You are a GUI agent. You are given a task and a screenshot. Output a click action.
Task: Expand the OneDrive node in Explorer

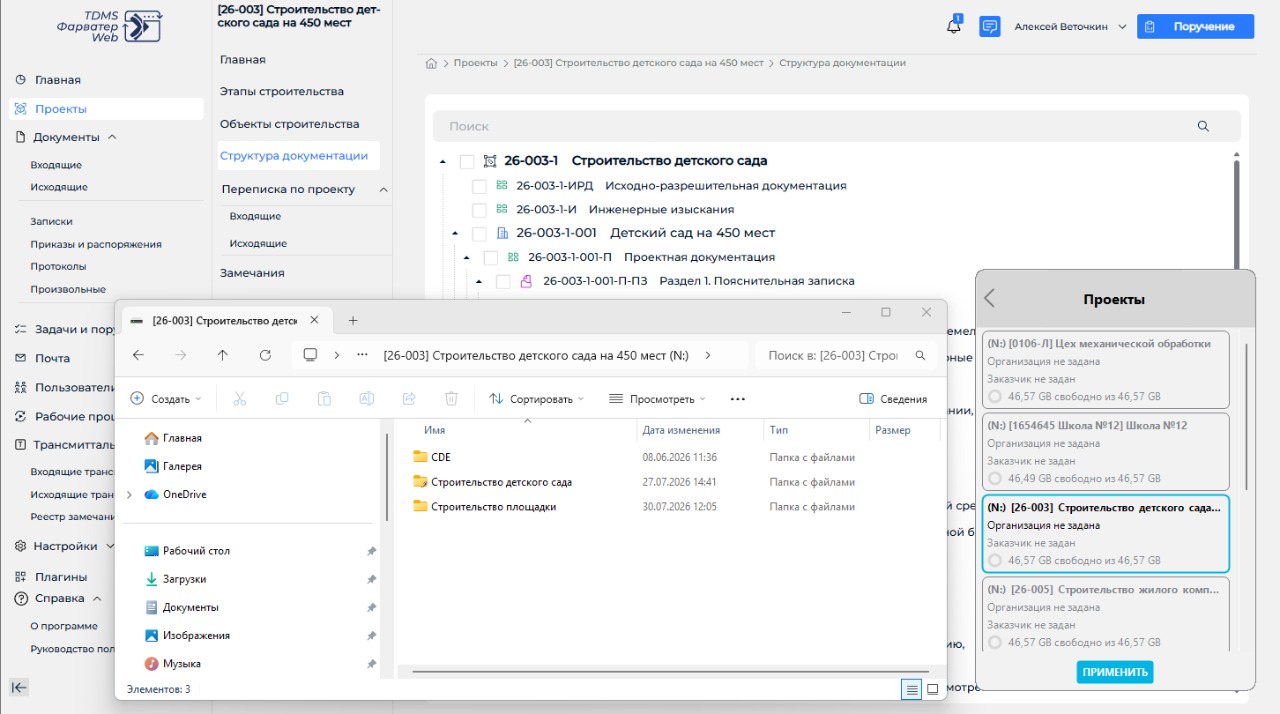pyautogui.click(x=129, y=494)
